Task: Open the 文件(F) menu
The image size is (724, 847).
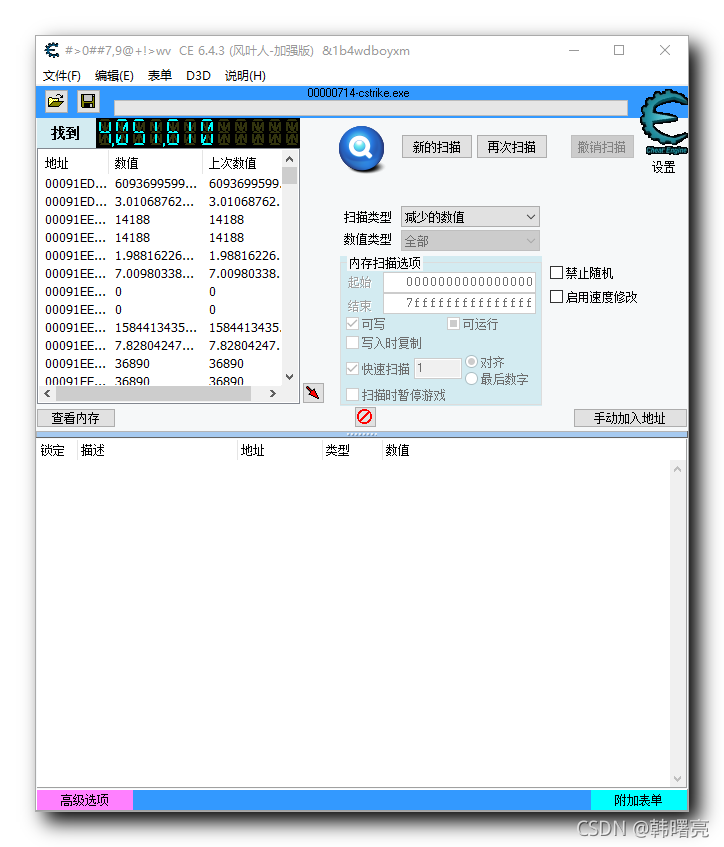Action: [x=62, y=76]
